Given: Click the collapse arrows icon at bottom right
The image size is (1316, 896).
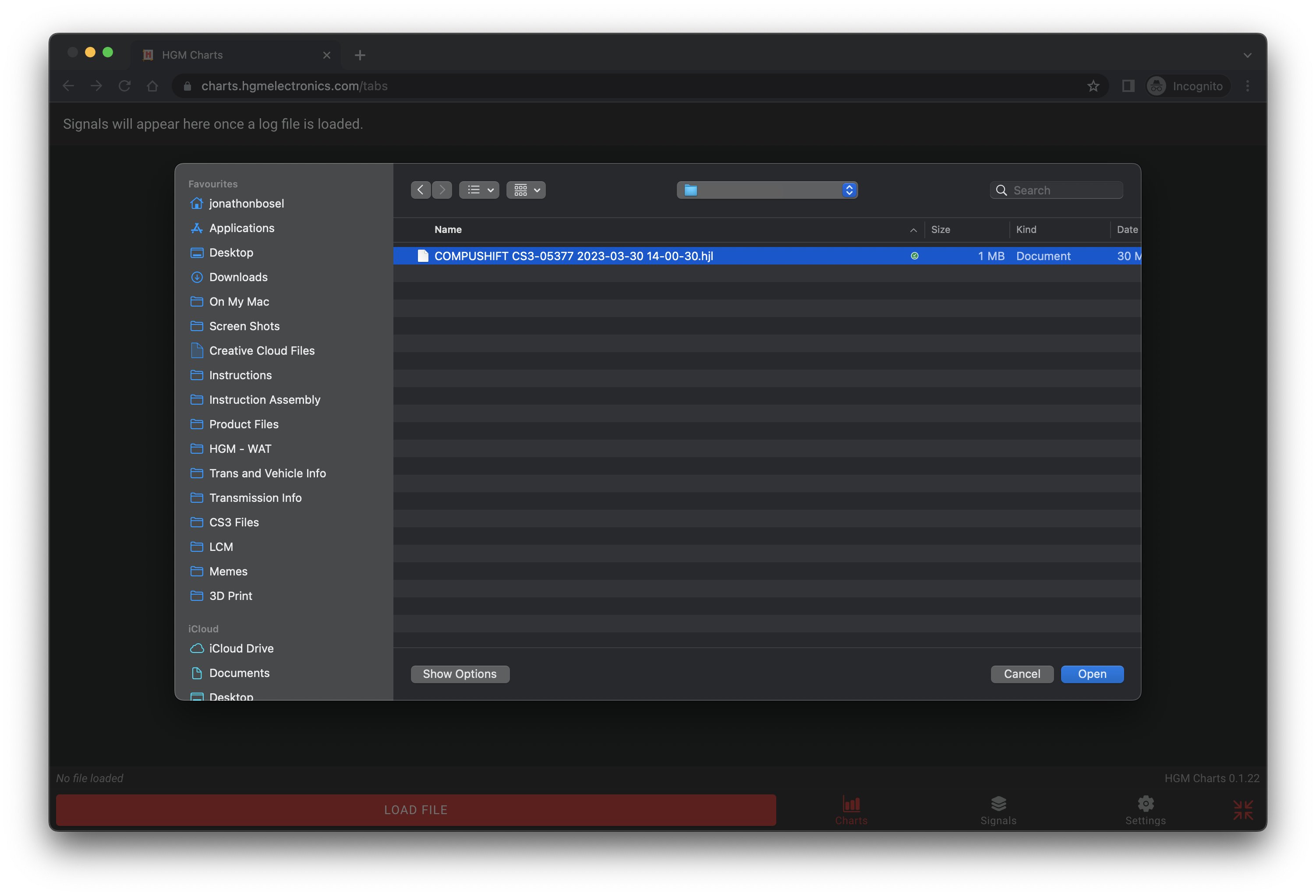Looking at the screenshot, I should 1243,809.
